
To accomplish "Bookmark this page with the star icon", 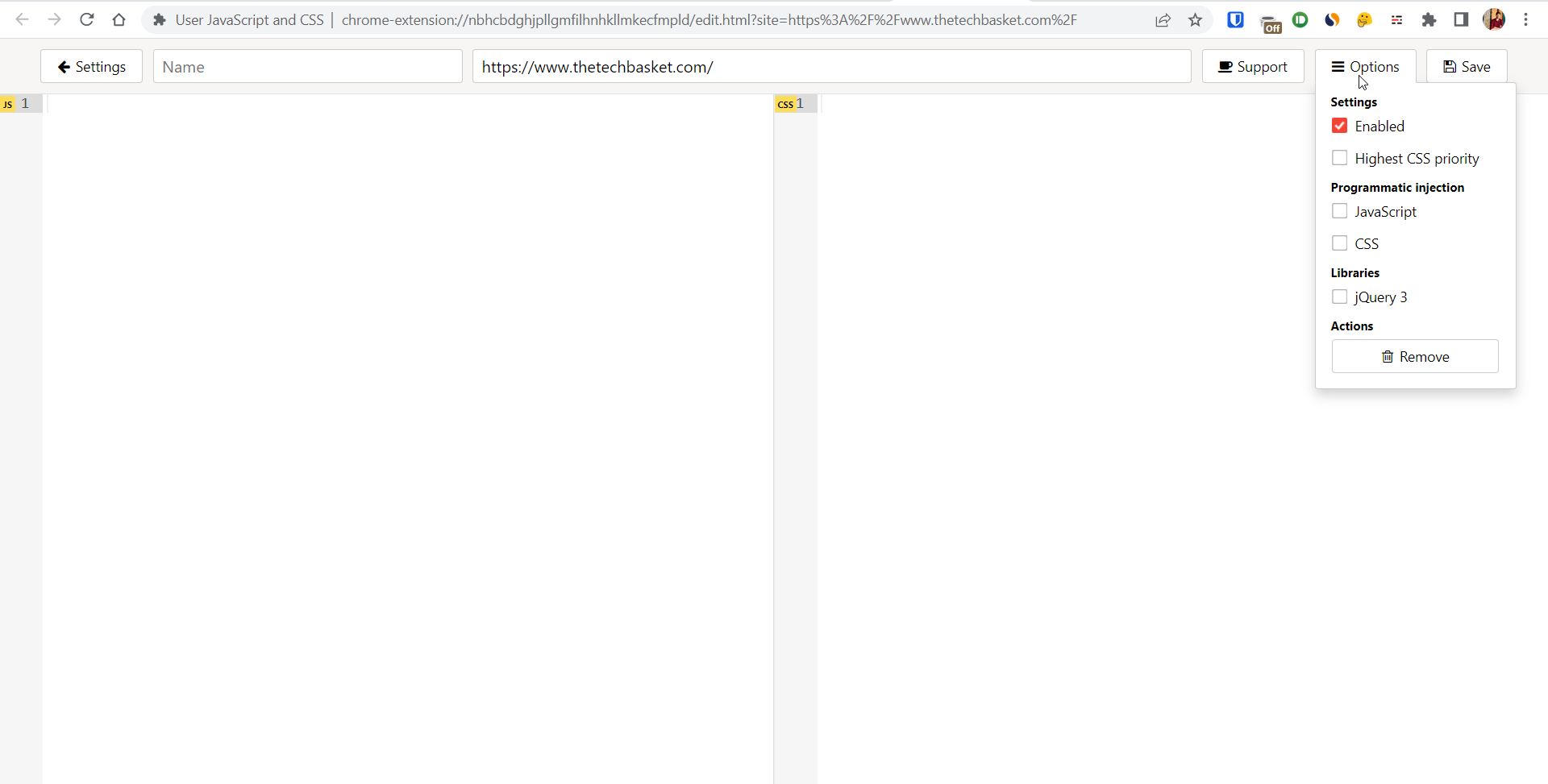I will [x=1195, y=20].
